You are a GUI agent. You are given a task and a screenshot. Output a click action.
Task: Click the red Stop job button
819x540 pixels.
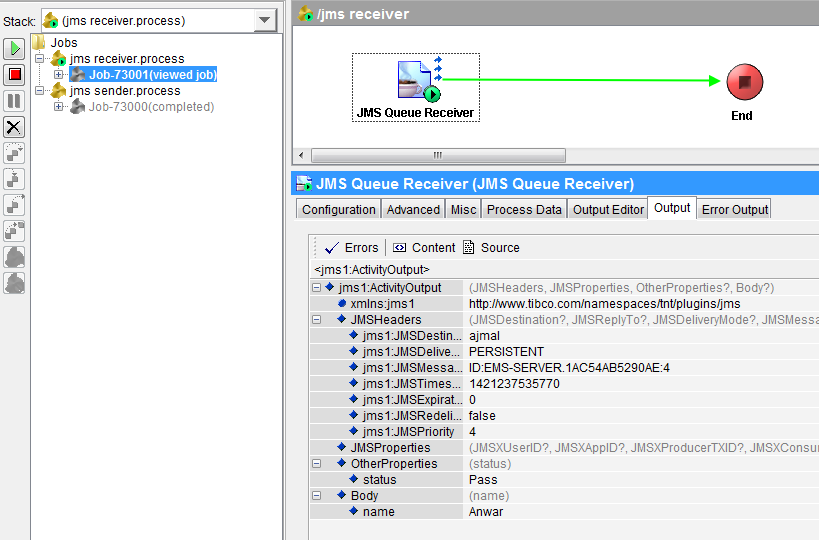14,75
